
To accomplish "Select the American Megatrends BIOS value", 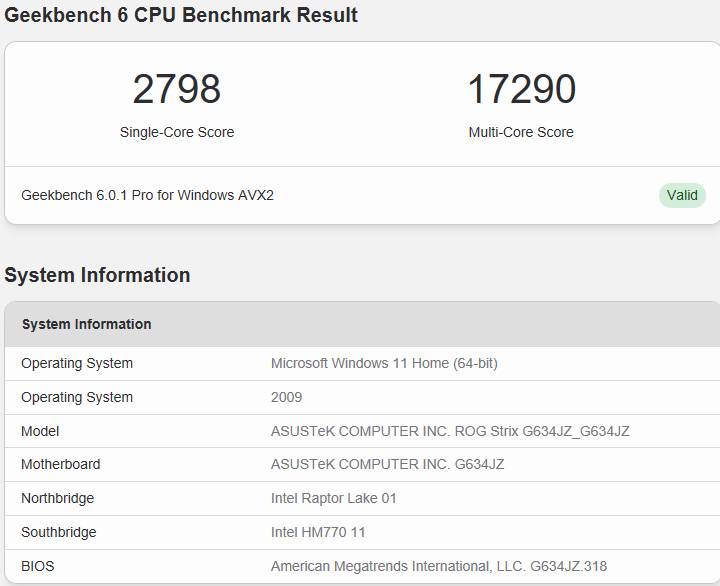I will (x=438, y=566).
